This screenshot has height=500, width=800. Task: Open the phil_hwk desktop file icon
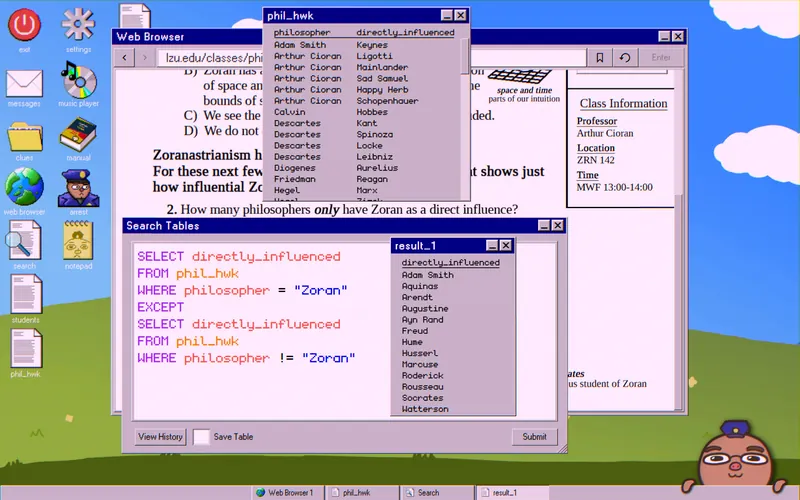(x=26, y=348)
